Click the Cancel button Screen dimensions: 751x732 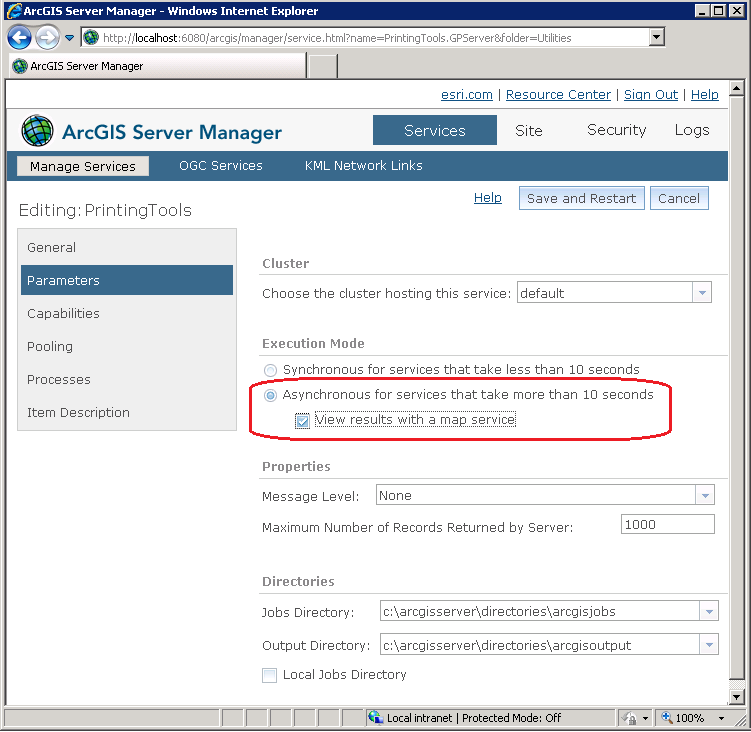point(679,198)
